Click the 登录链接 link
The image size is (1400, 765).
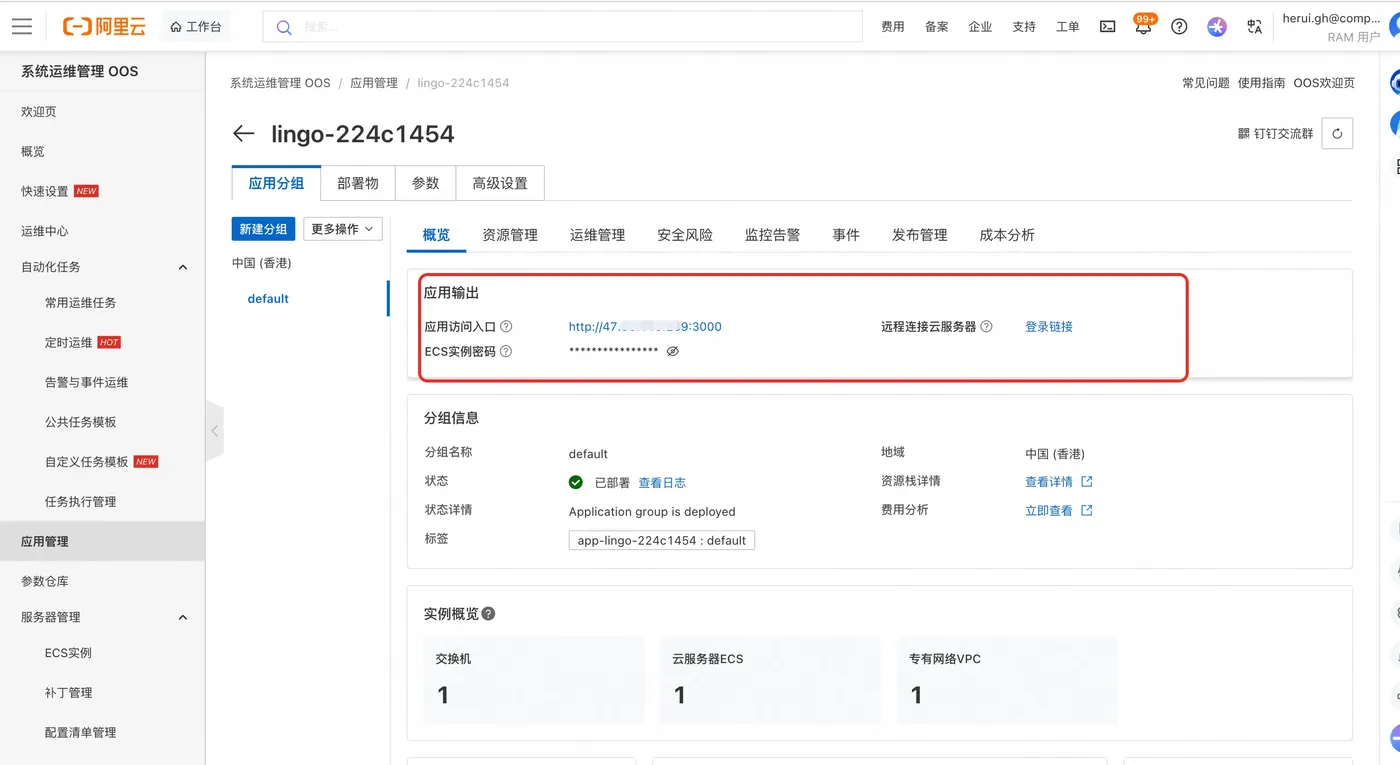[x=1049, y=327]
